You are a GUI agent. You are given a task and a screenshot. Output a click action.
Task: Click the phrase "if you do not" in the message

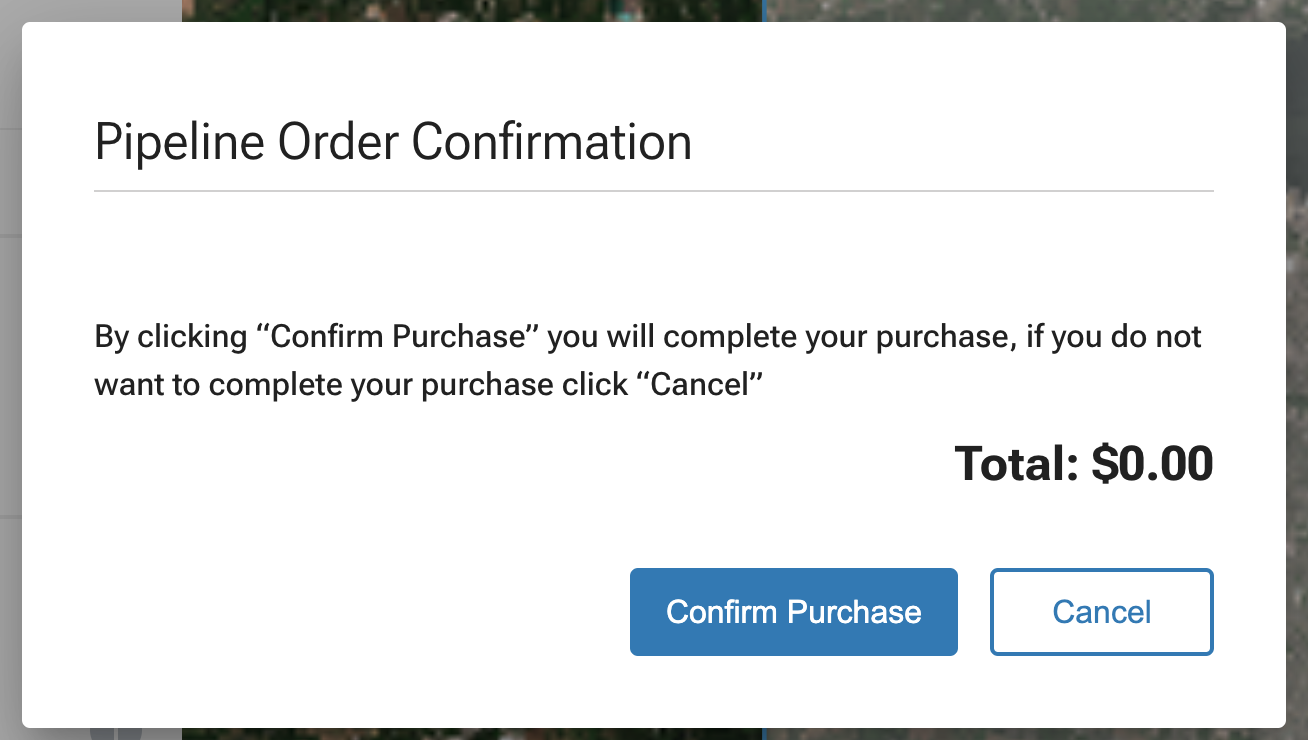1114,336
